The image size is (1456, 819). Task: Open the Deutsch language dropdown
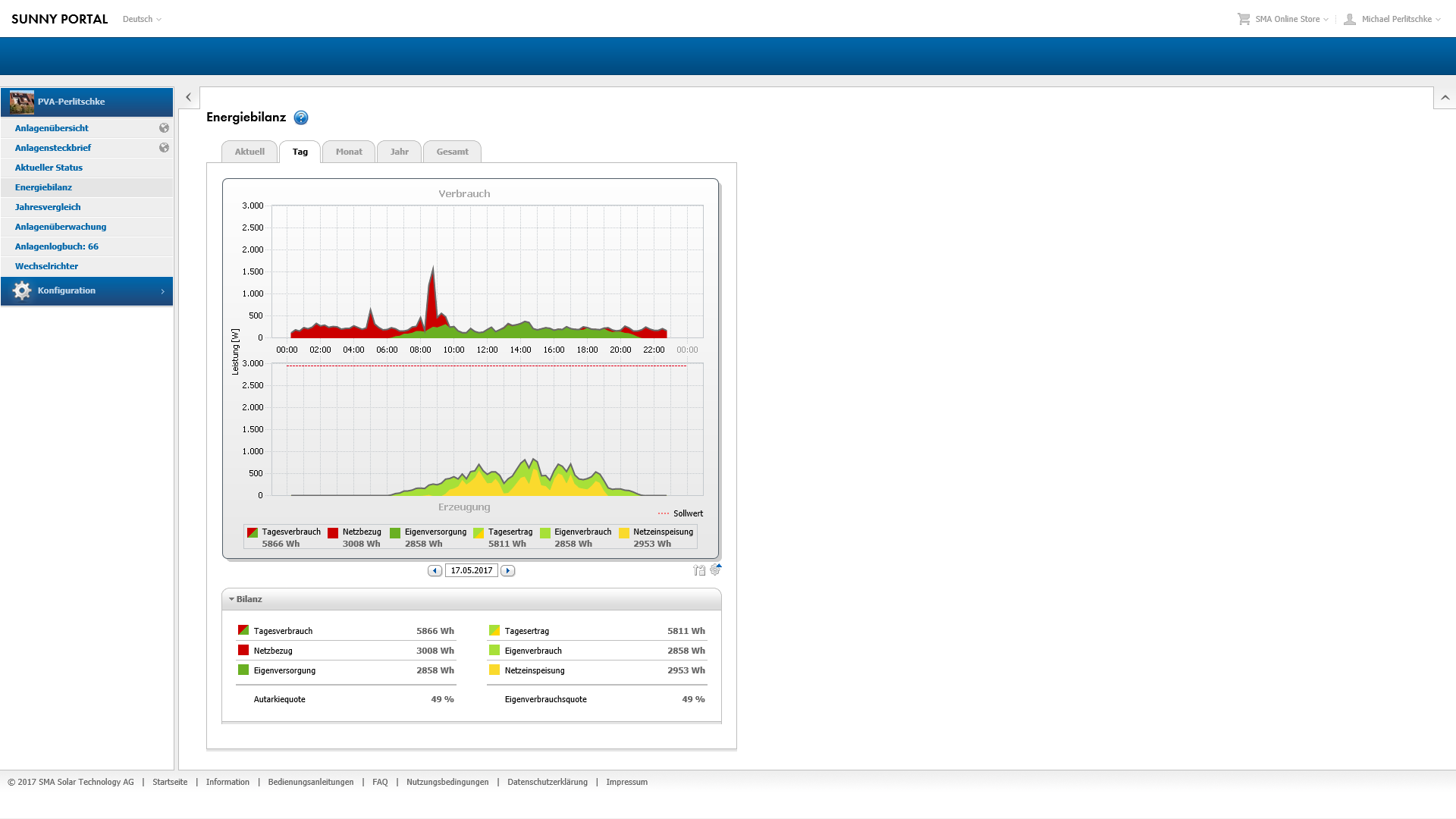(x=142, y=19)
